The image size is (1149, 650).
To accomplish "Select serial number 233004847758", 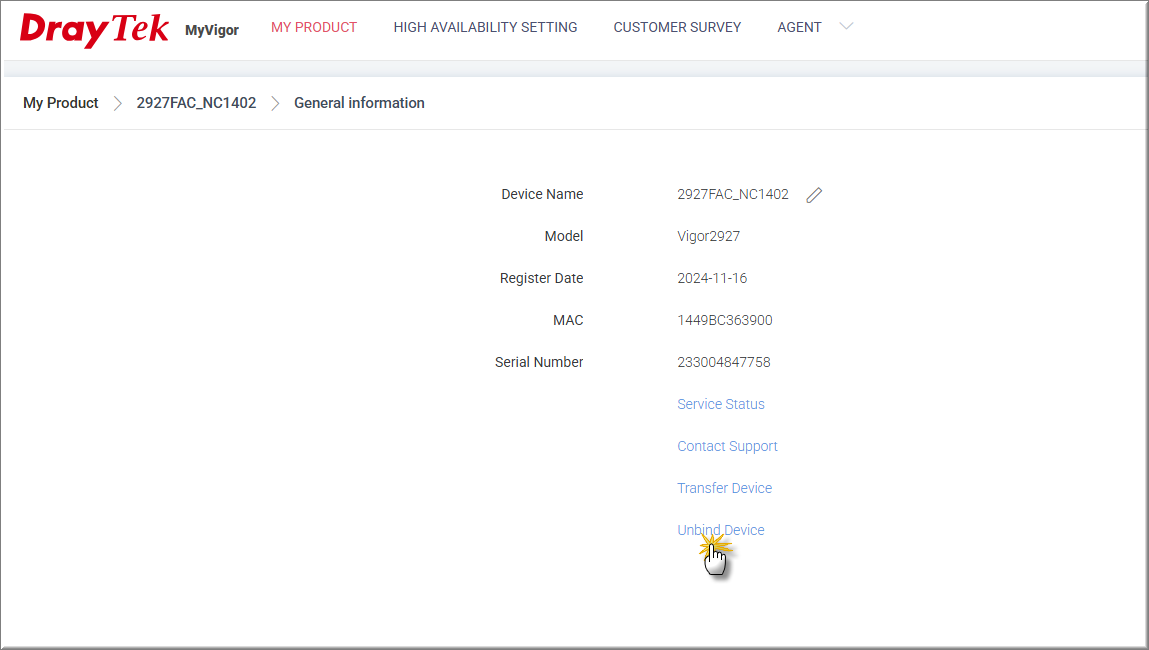I will 724,362.
